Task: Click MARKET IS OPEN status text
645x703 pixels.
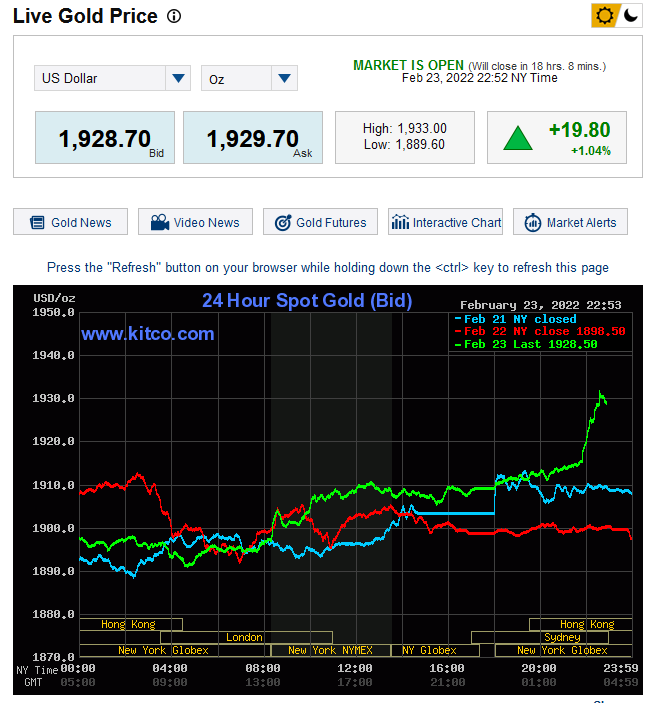Action: coord(408,65)
